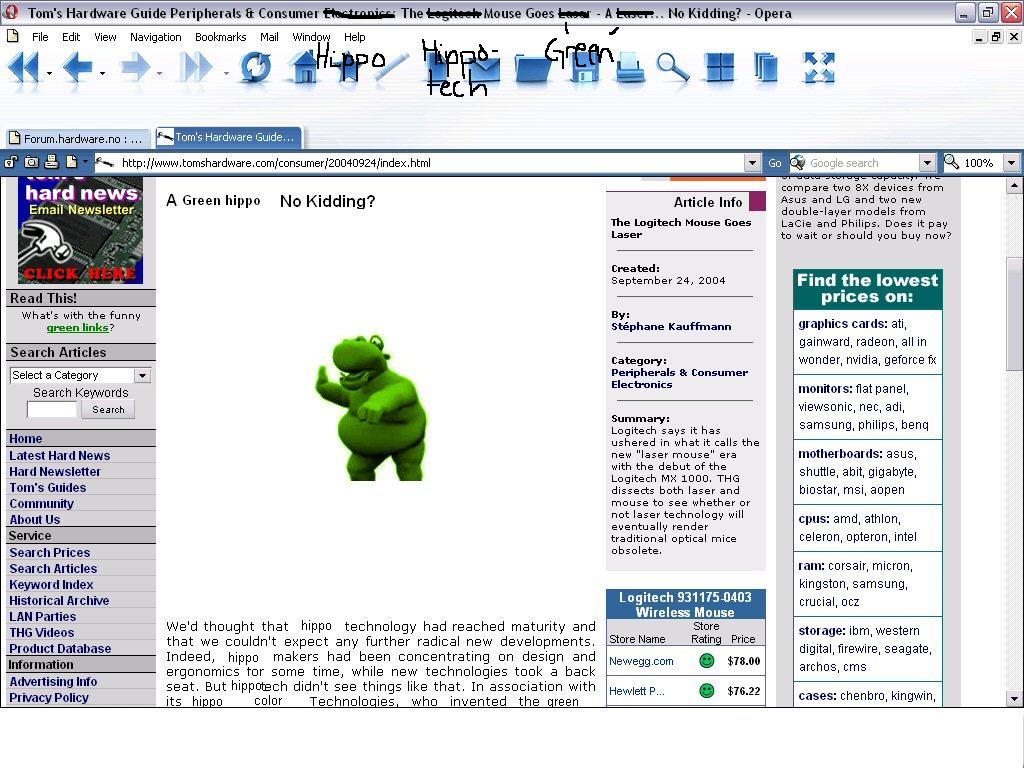This screenshot has width=1024, height=768.
Task: Open the Help menu
Action: point(355,37)
